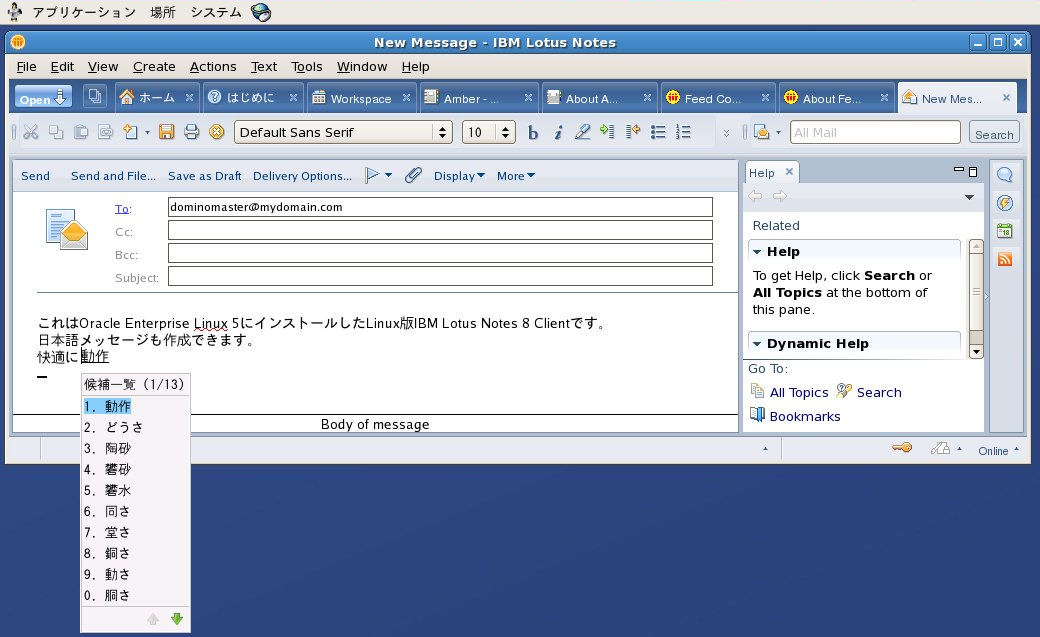Click the Indent icon
The height and width of the screenshot is (637, 1040).
coord(607,131)
